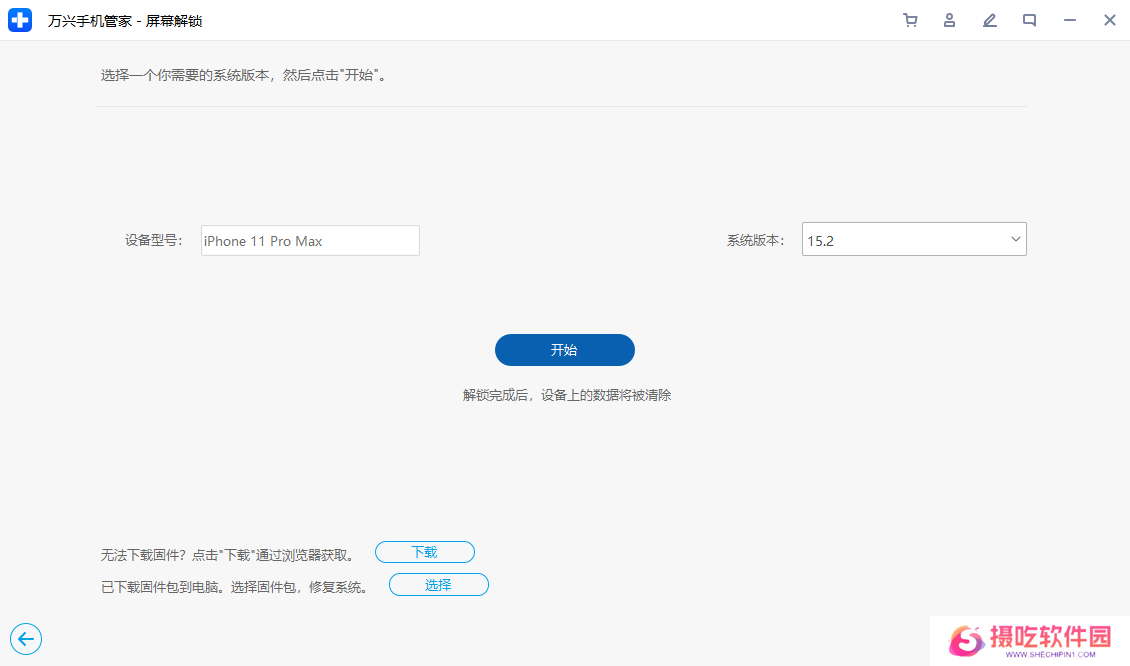This screenshot has height=666, width=1130.
Task: Click the 系统版本 label
Action: pyautogui.click(x=755, y=240)
